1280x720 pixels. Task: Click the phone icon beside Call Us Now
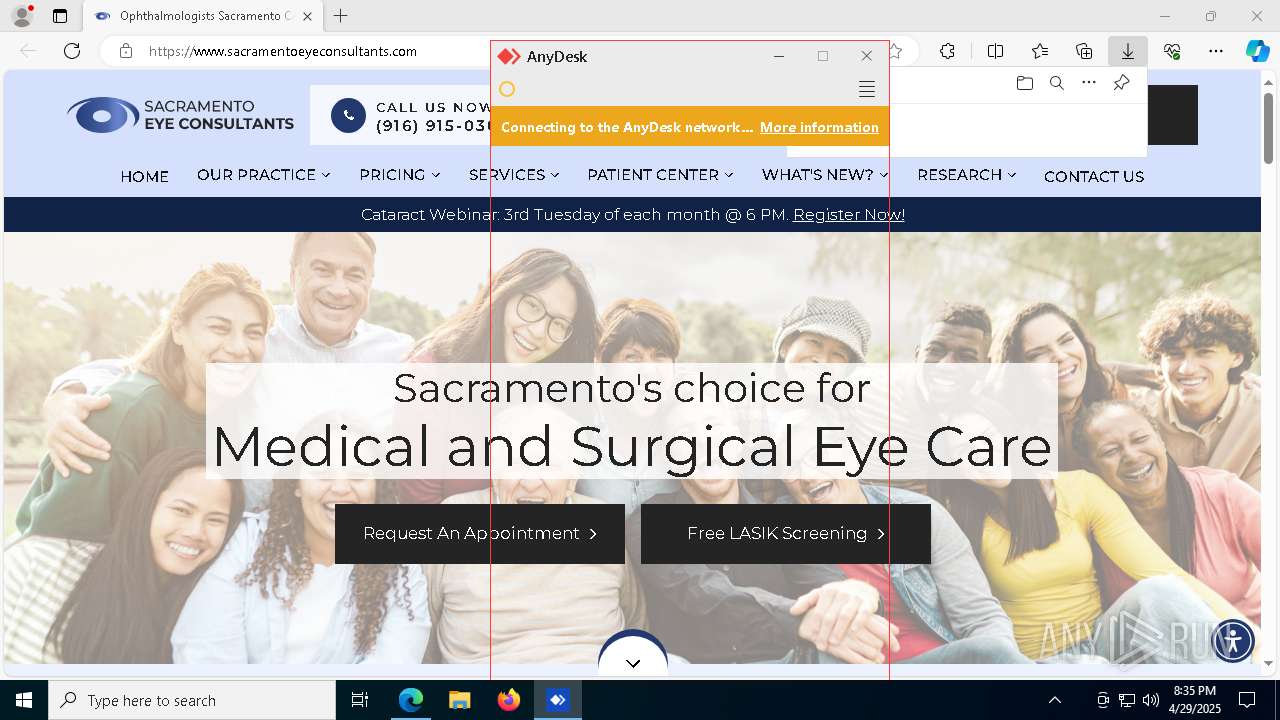tap(348, 116)
